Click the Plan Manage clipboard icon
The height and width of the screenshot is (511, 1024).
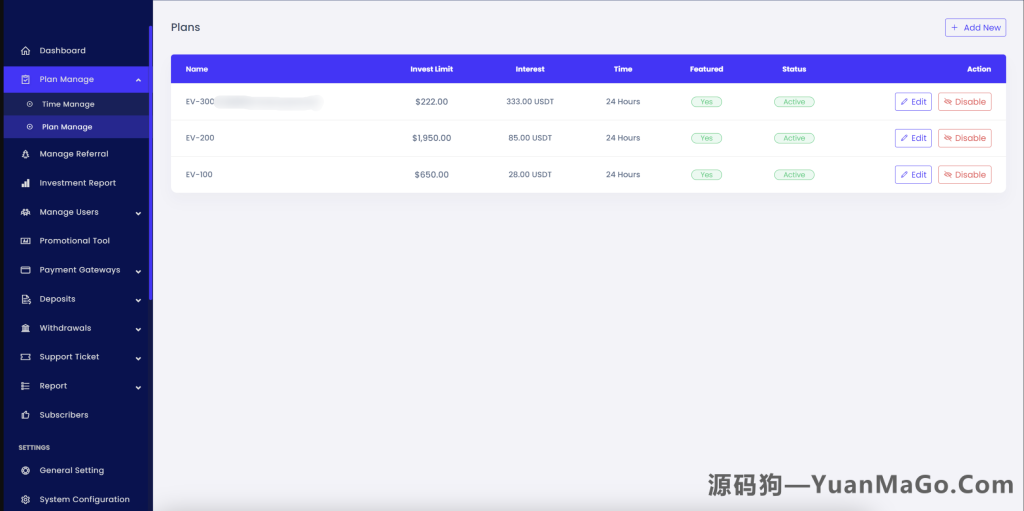tap(25, 80)
